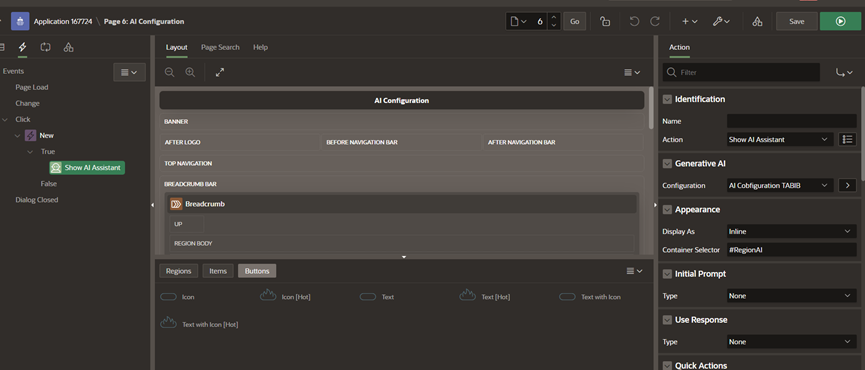Open the action picker list button

tap(847, 140)
